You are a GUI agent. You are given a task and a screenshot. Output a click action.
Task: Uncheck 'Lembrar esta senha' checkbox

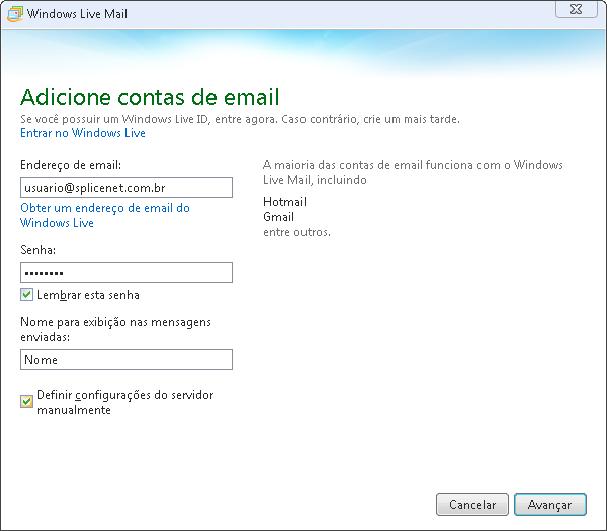coord(26,295)
